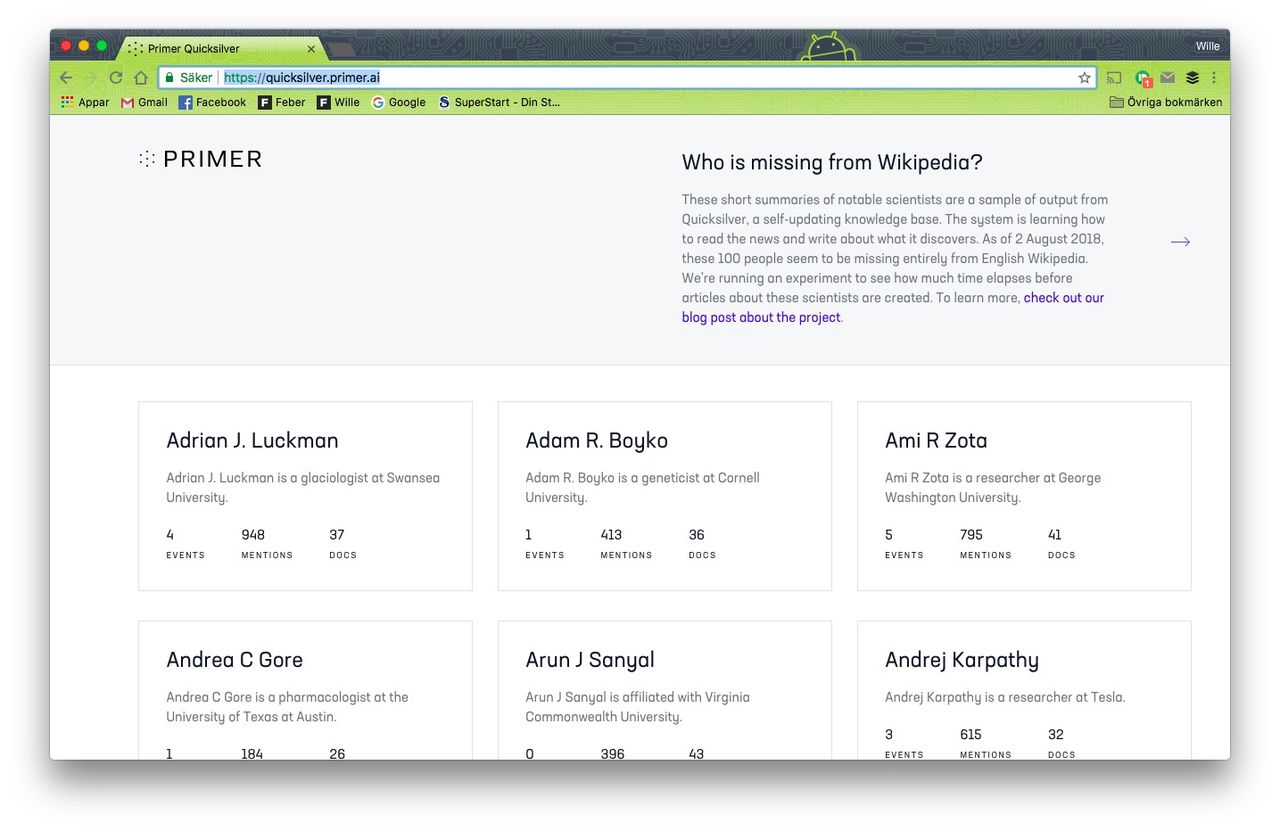Screen dimensions: 1280x831
Task: Open Facebook from the bookmarks bar
Action: tap(212, 101)
